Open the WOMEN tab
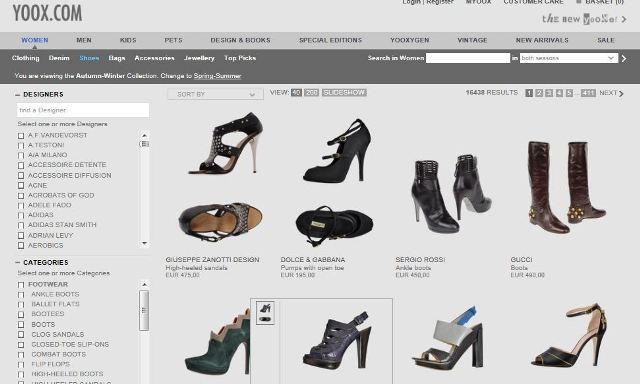The width and height of the screenshot is (640, 384). point(35,40)
